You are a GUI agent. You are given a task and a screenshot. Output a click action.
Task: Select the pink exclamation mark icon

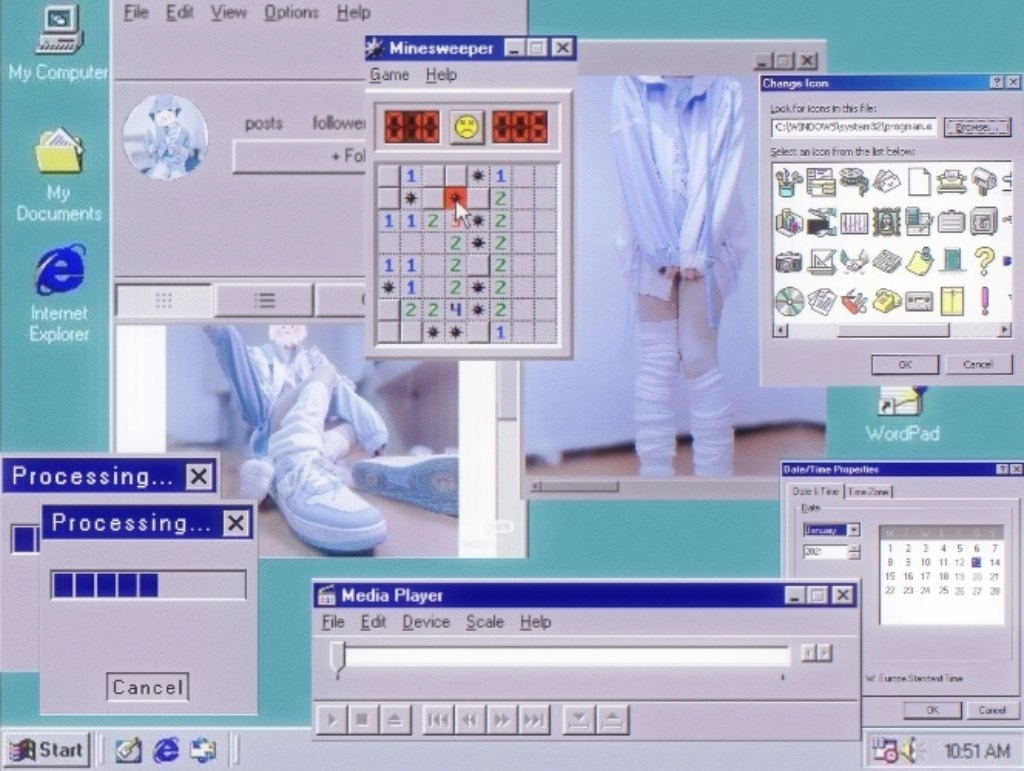point(985,301)
